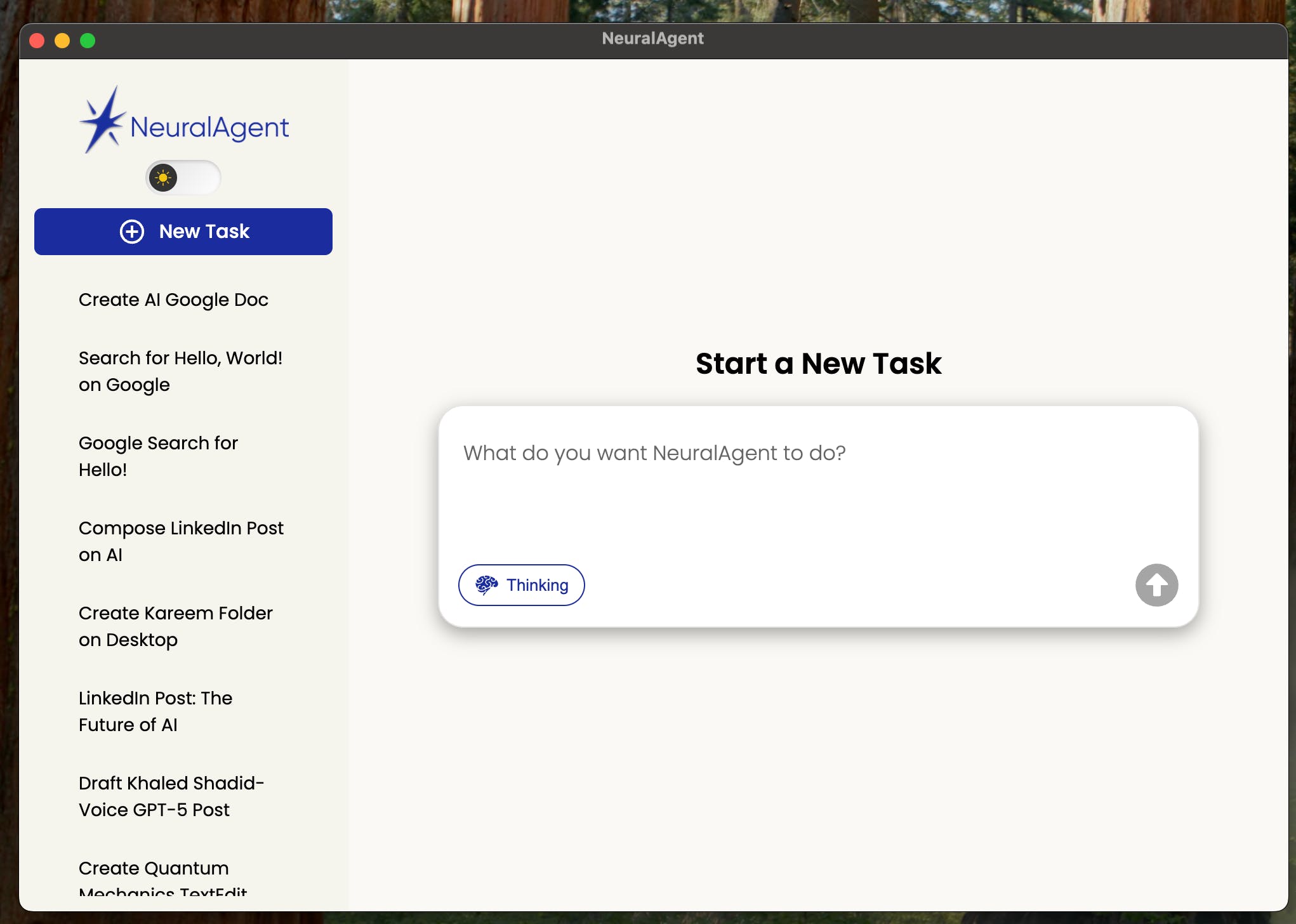Click the sun icon on theme switch
Viewport: 1296px width, 924px height.
click(x=163, y=178)
